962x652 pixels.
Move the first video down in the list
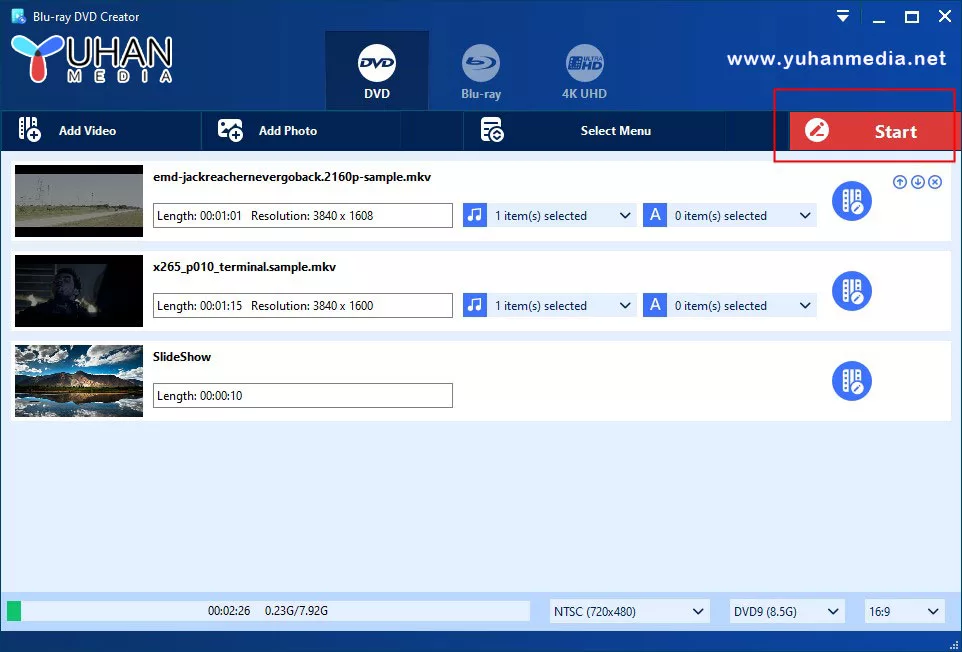(x=917, y=182)
